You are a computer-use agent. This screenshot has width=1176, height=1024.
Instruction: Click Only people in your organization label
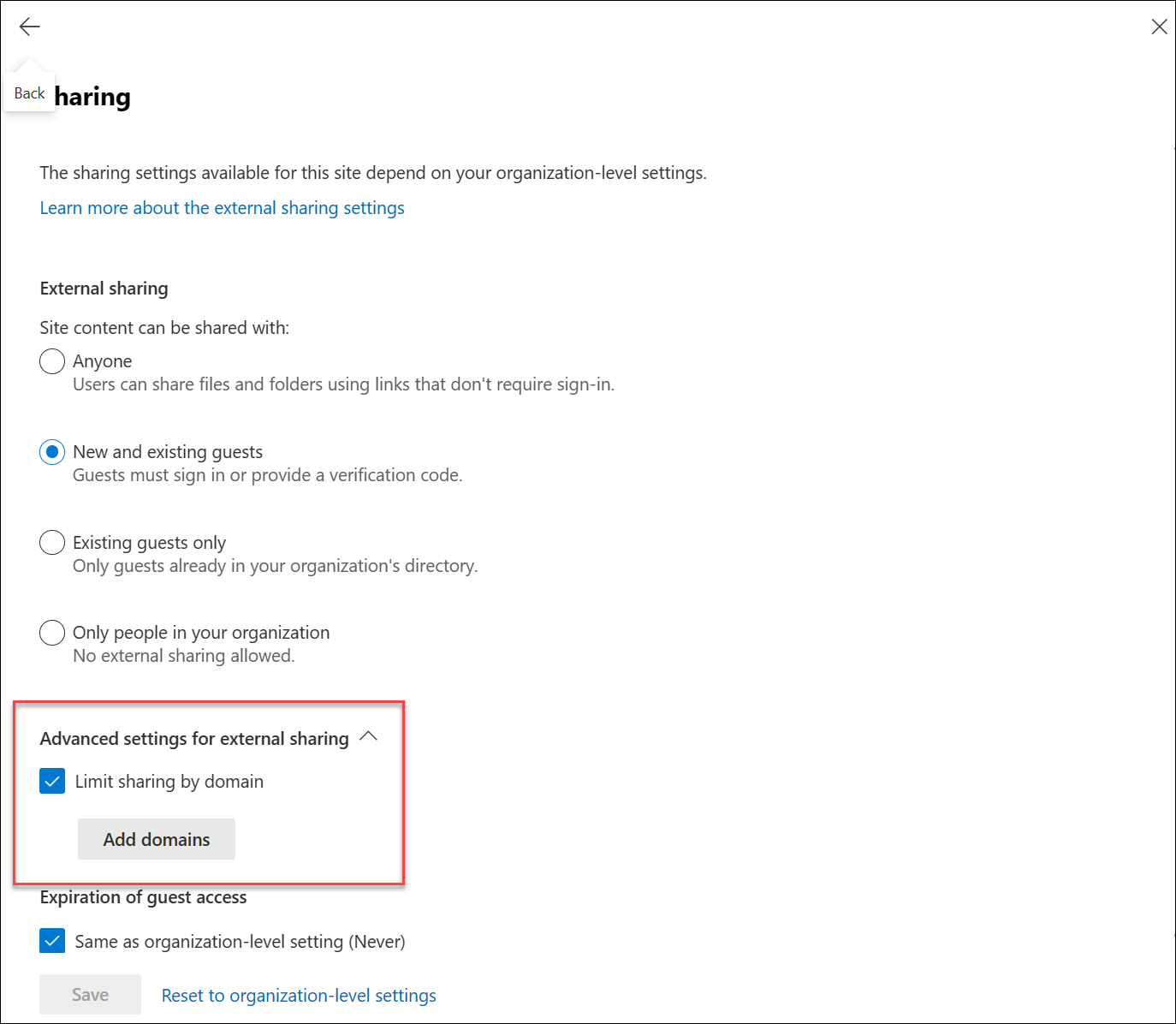[x=201, y=633]
